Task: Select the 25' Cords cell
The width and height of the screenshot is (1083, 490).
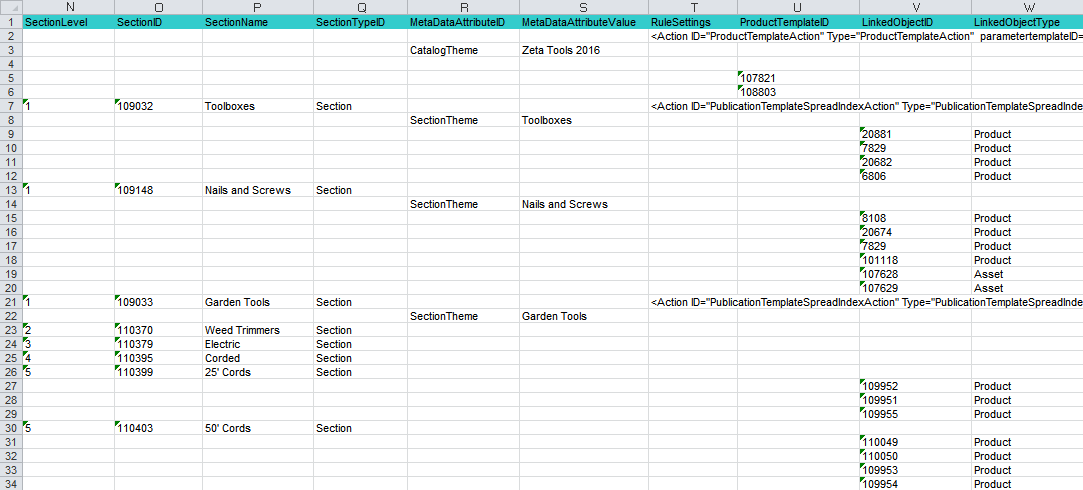Action: (x=258, y=372)
